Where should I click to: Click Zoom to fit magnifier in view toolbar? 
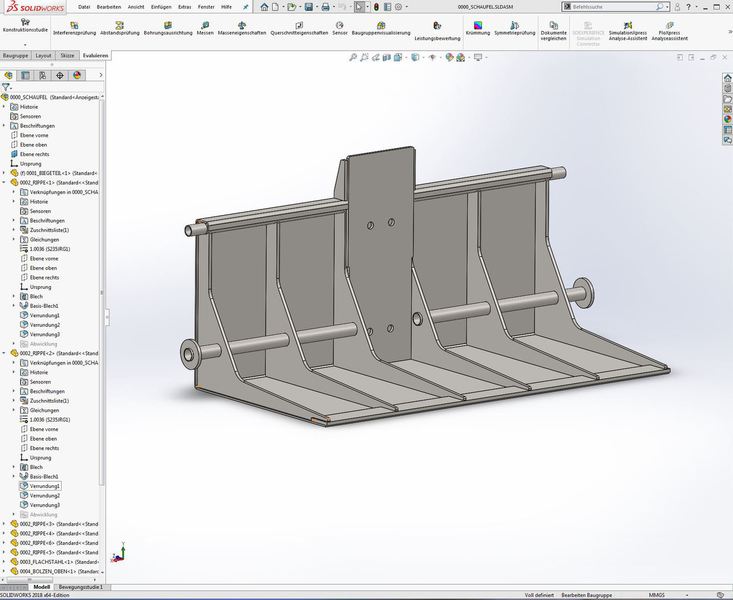(353, 57)
